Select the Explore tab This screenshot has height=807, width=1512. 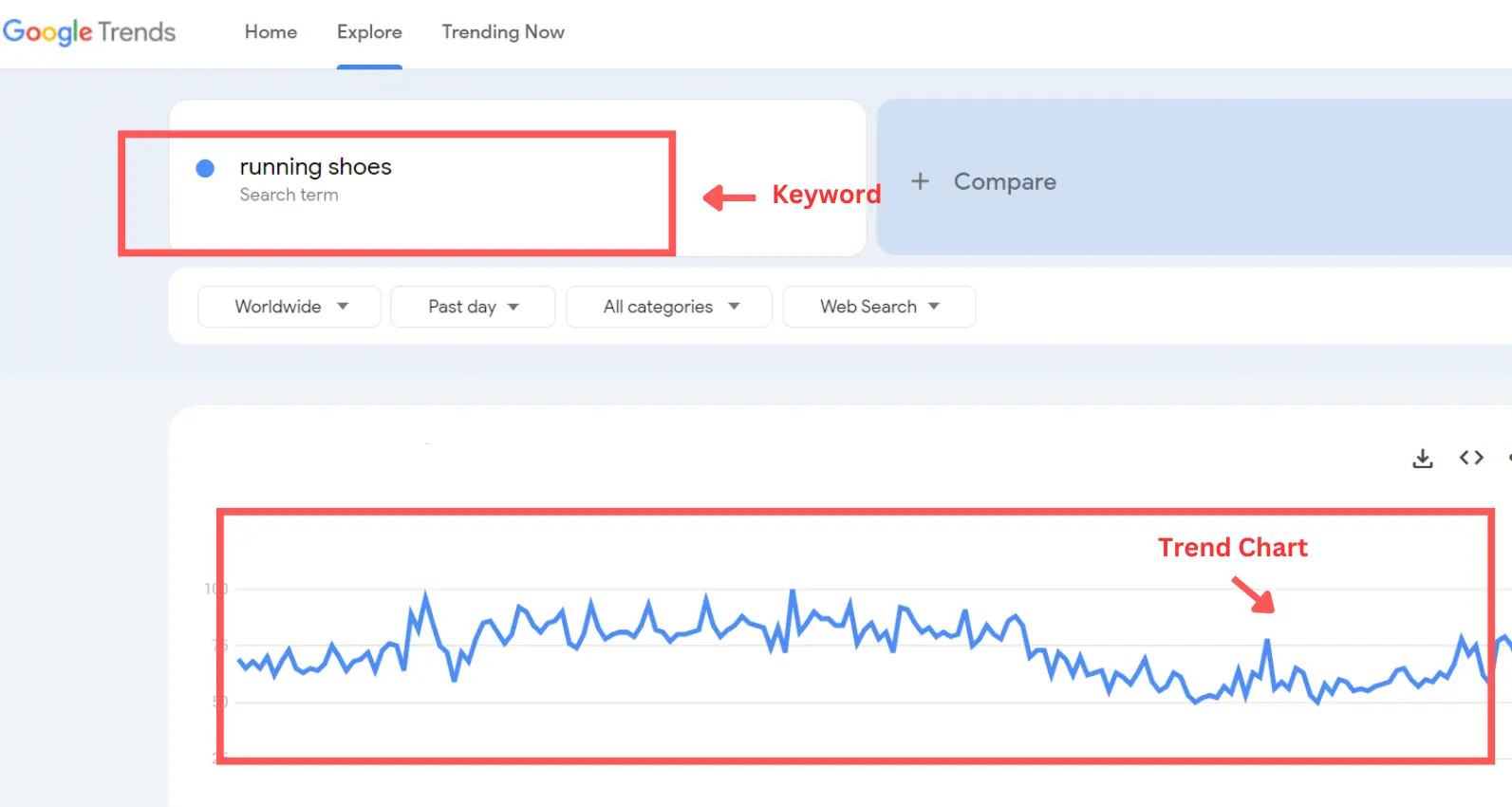[369, 31]
